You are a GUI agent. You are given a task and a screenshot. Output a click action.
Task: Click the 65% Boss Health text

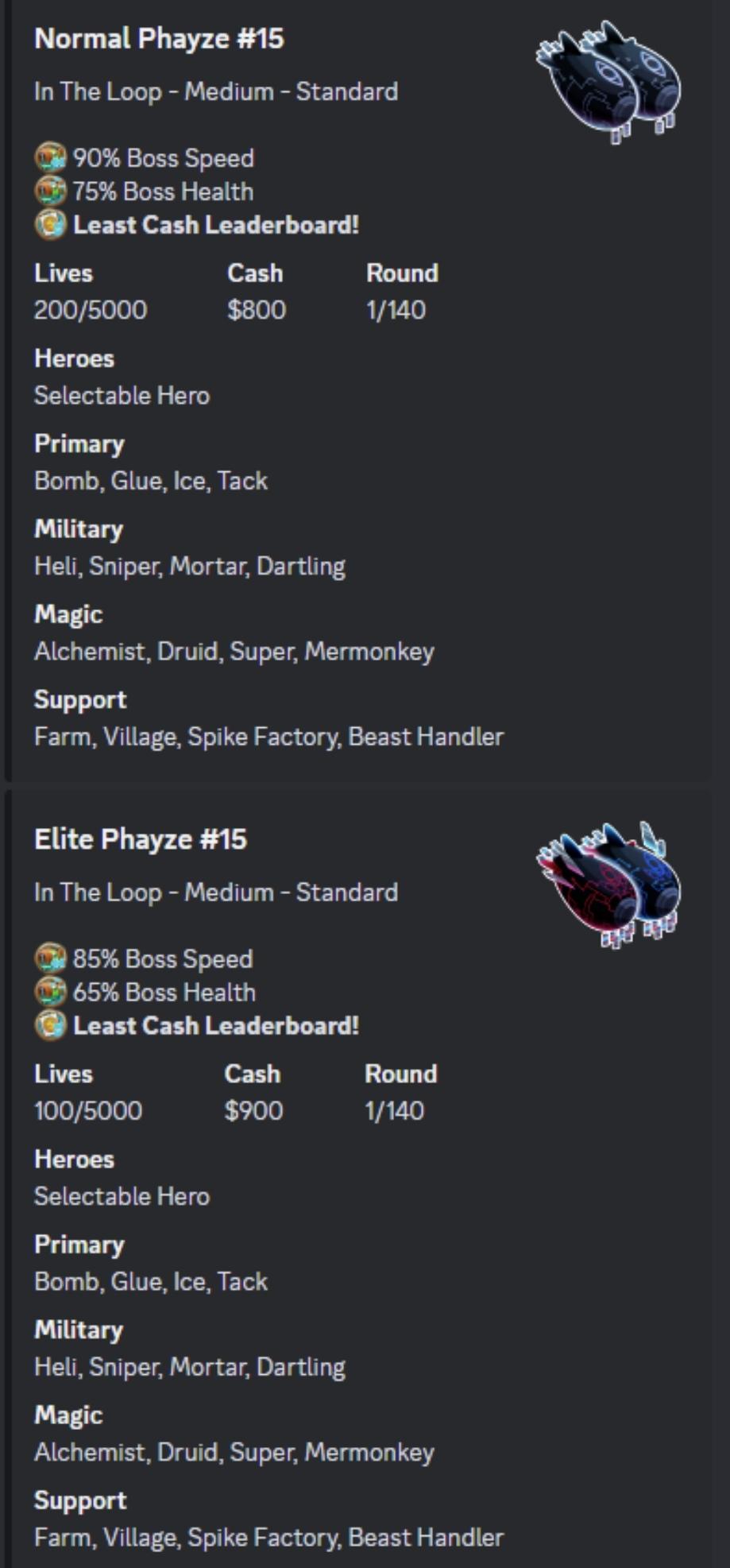[164, 993]
